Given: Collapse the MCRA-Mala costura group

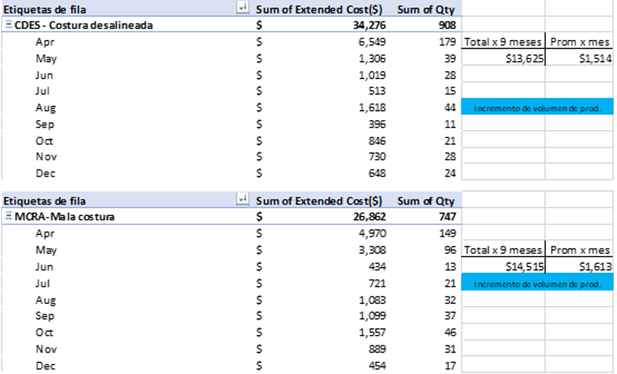Looking at the screenshot, I should (9, 216).
